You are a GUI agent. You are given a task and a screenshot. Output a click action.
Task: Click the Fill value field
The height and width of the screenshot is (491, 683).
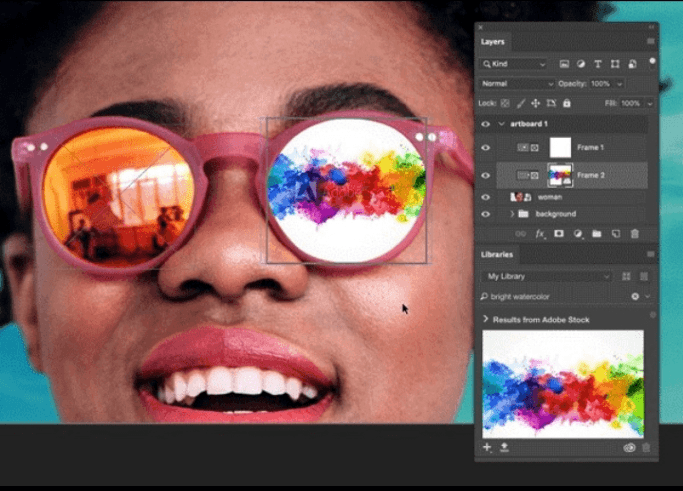[630, 104]
